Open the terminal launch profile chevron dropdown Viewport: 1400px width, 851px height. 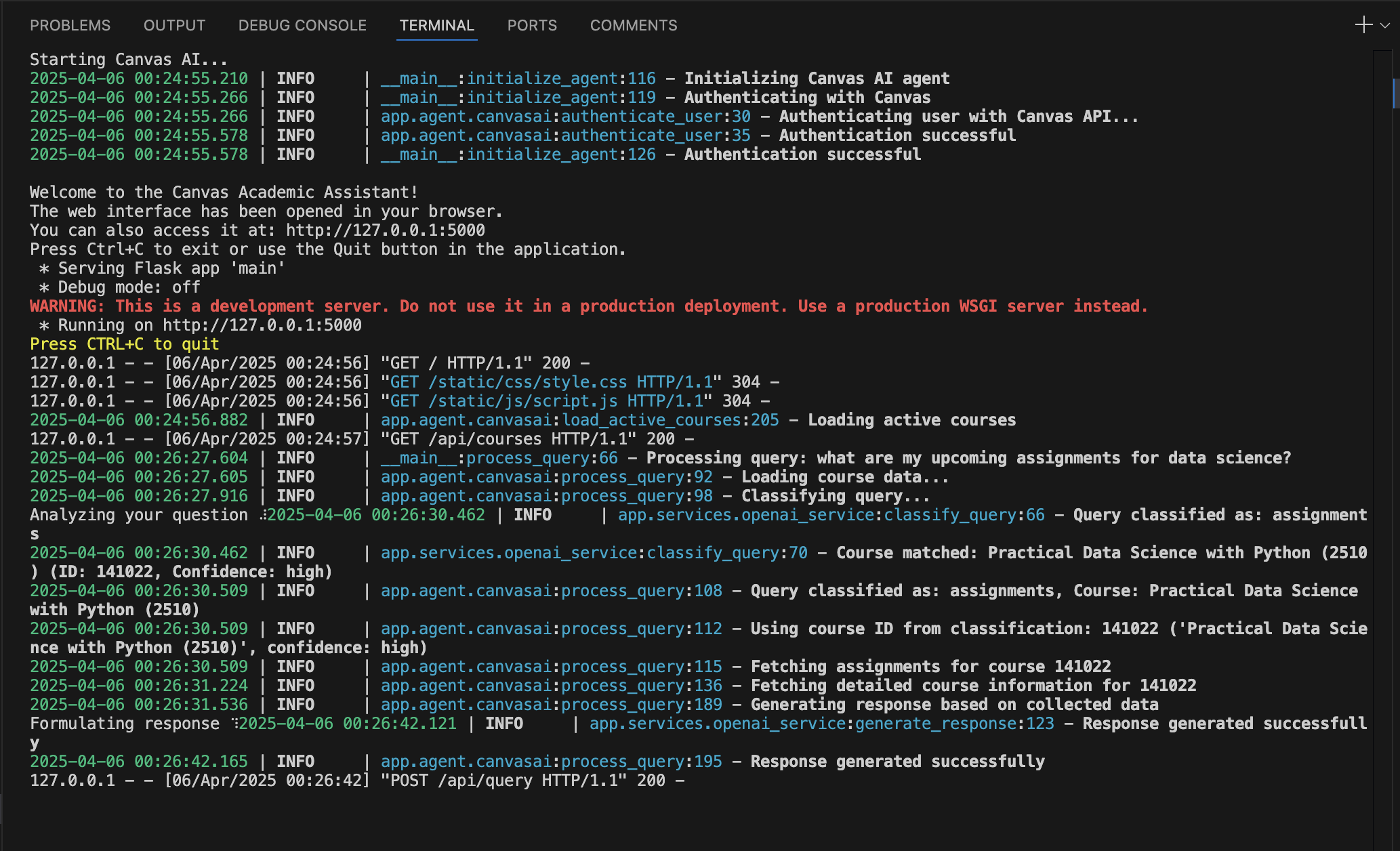tap(1385, 25)
